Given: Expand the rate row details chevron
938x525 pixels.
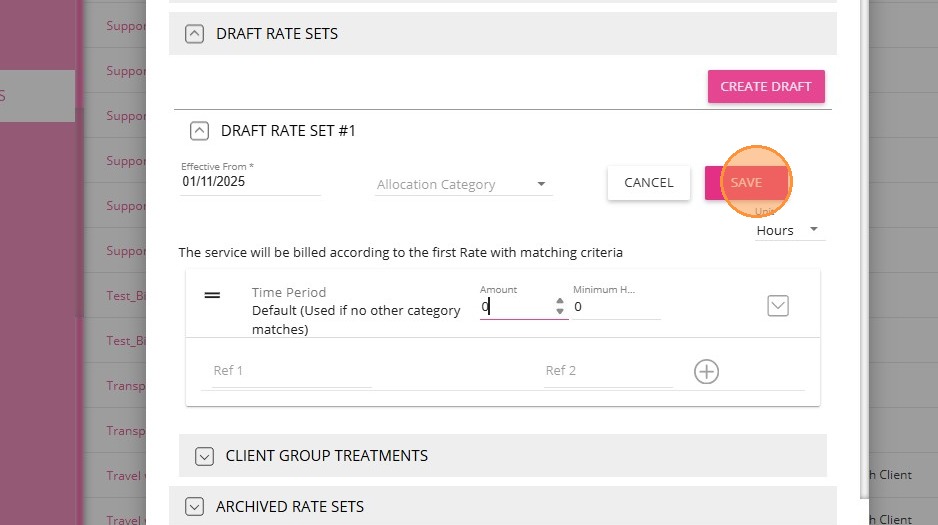Looking at the screenshot, I should (778, 306).
